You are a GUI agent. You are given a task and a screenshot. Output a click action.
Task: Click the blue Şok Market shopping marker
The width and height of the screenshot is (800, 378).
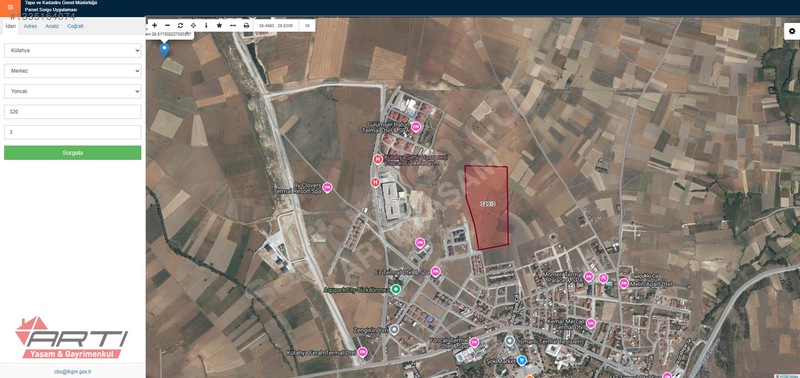coord(521,360)
